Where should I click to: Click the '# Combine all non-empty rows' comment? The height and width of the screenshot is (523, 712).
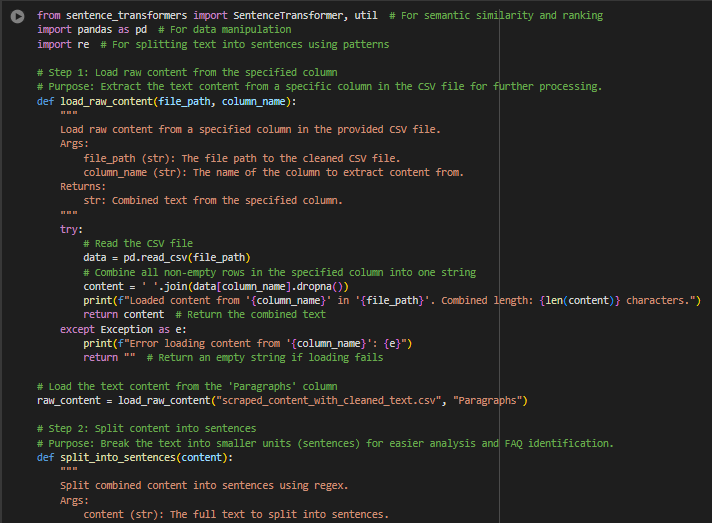[x=279, y=272]
